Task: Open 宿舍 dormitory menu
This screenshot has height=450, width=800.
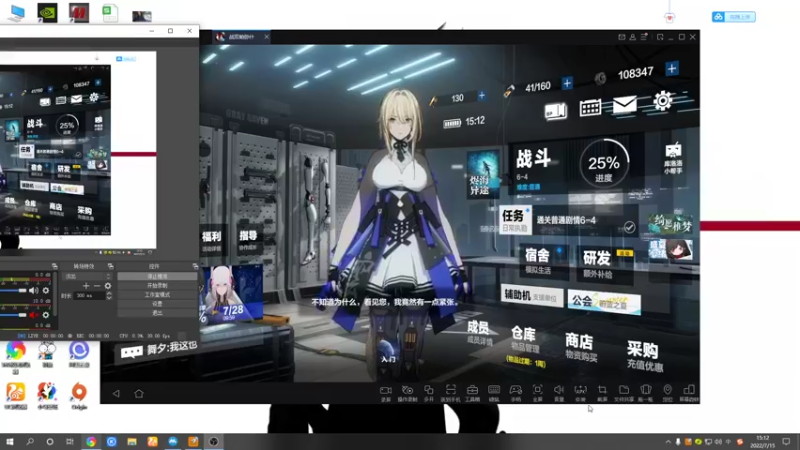Action: (542, 261)
